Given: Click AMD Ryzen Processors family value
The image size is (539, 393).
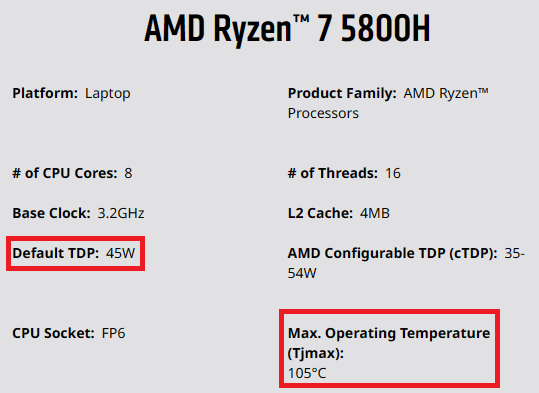Looking at the screenshot, I should coord(388,103).
